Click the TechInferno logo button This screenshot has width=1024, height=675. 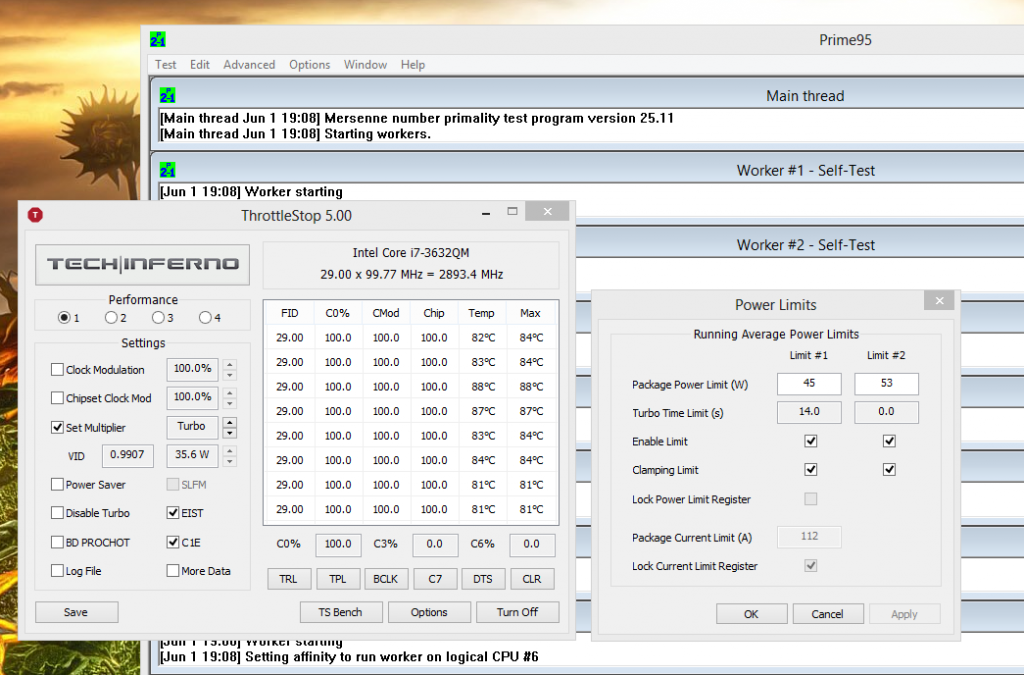(142, 264)
